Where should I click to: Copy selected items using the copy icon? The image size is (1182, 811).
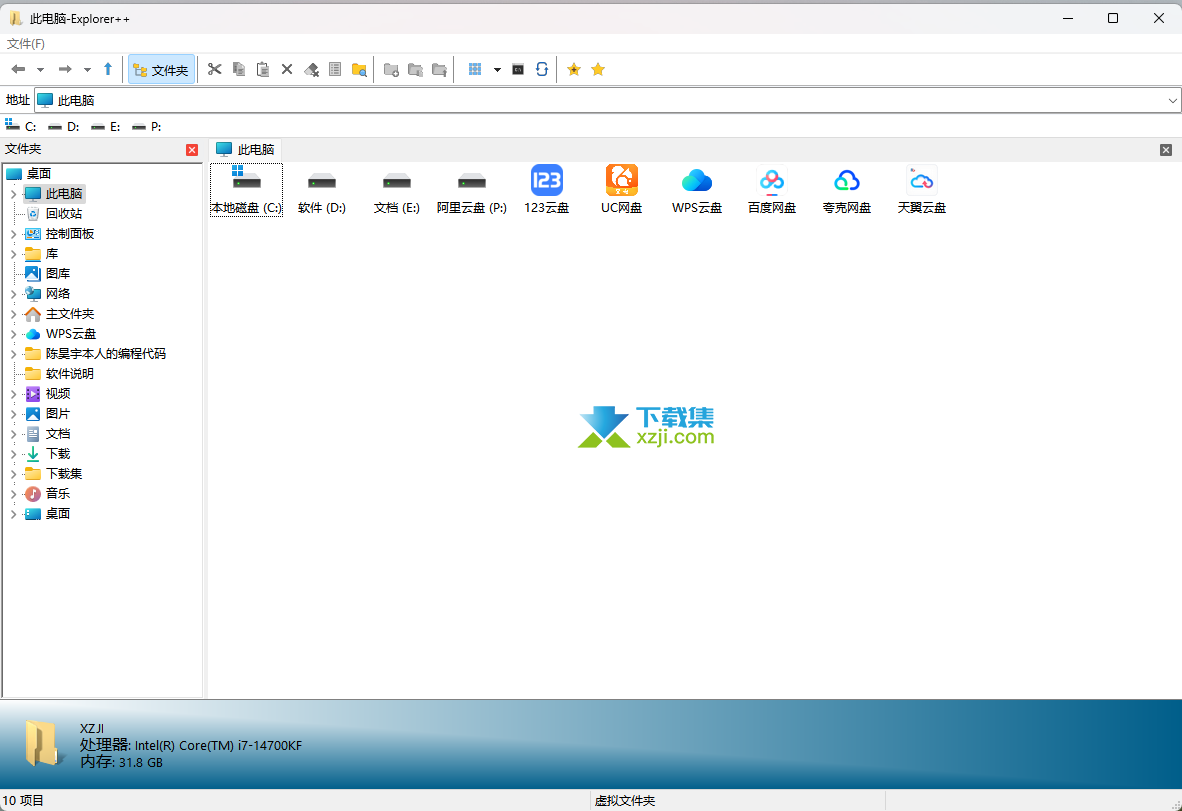click(x=239, y=69)
